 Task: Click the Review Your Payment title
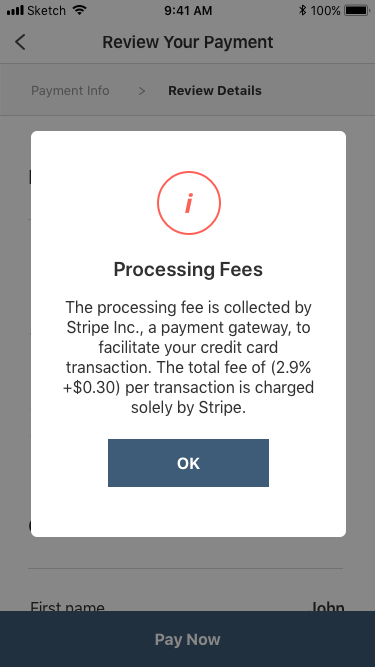click(x=188, y=42)
